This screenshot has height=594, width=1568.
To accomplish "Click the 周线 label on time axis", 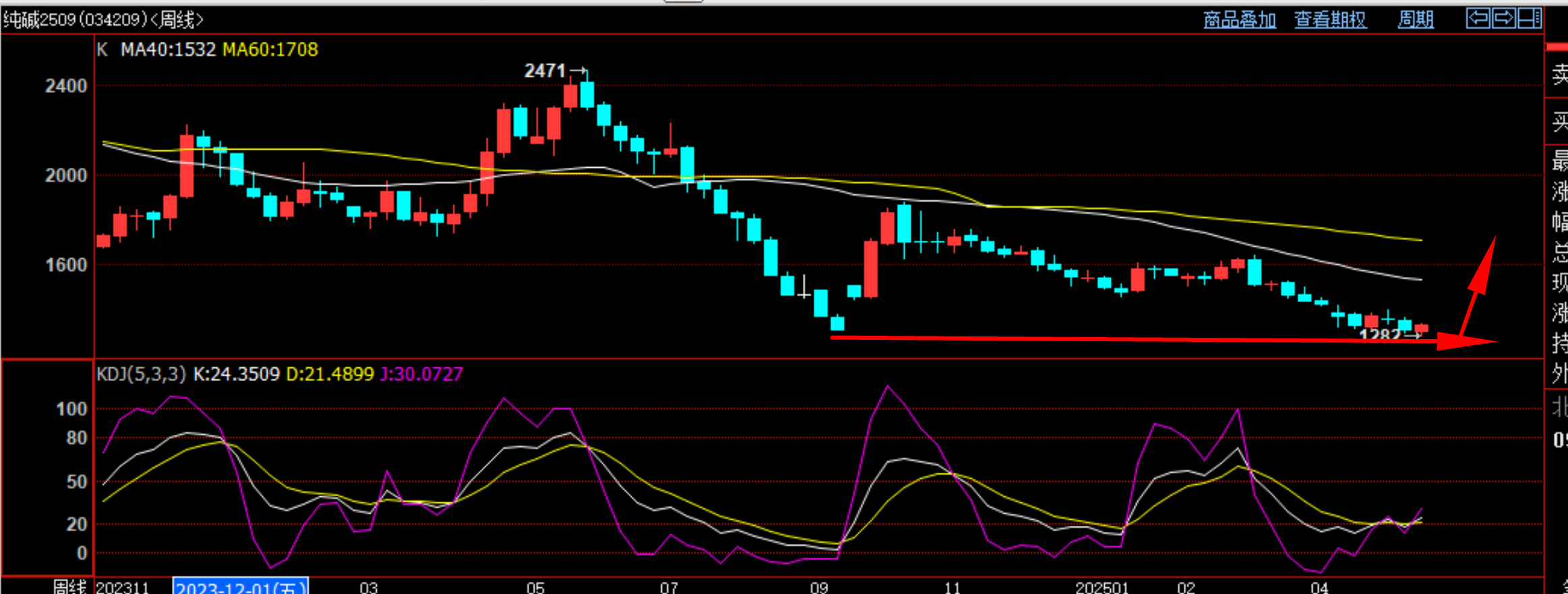I will (70, 587).
